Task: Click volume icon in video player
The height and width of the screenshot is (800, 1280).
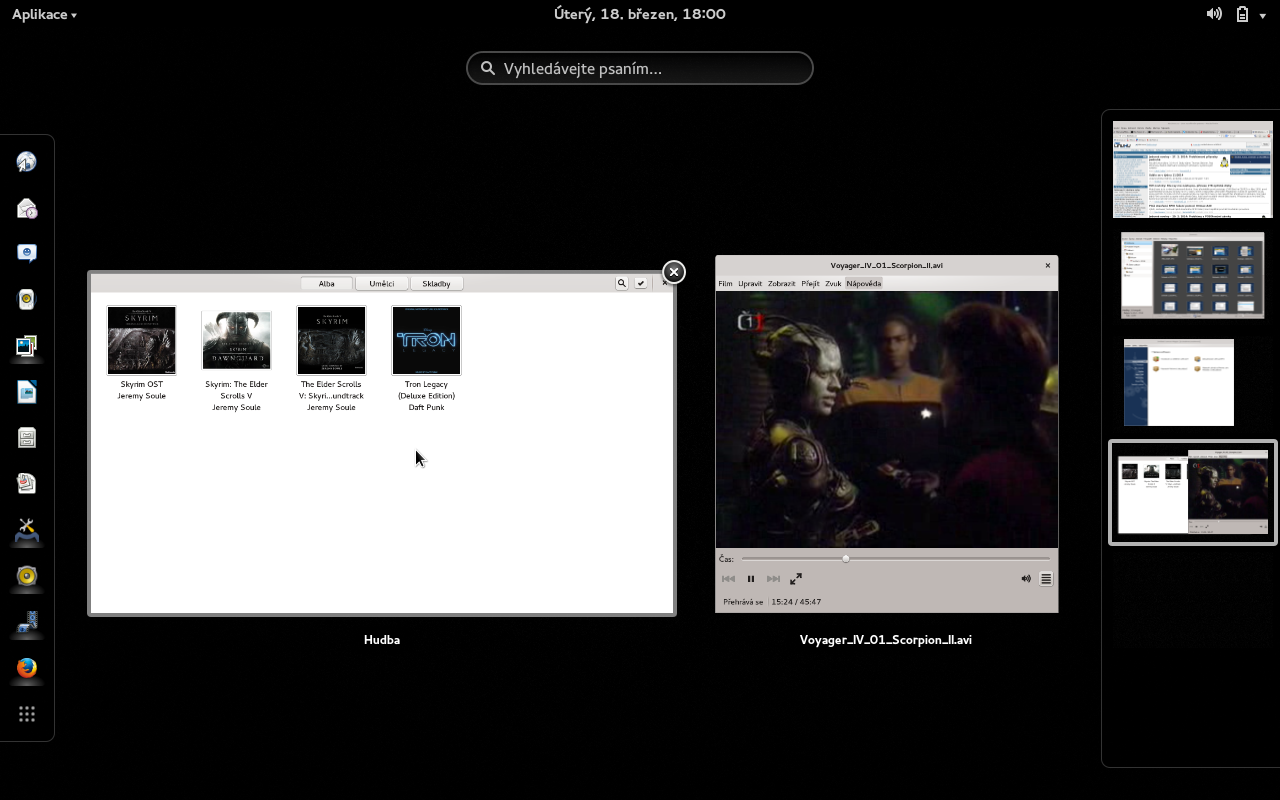Action: tap(1025, 579)
